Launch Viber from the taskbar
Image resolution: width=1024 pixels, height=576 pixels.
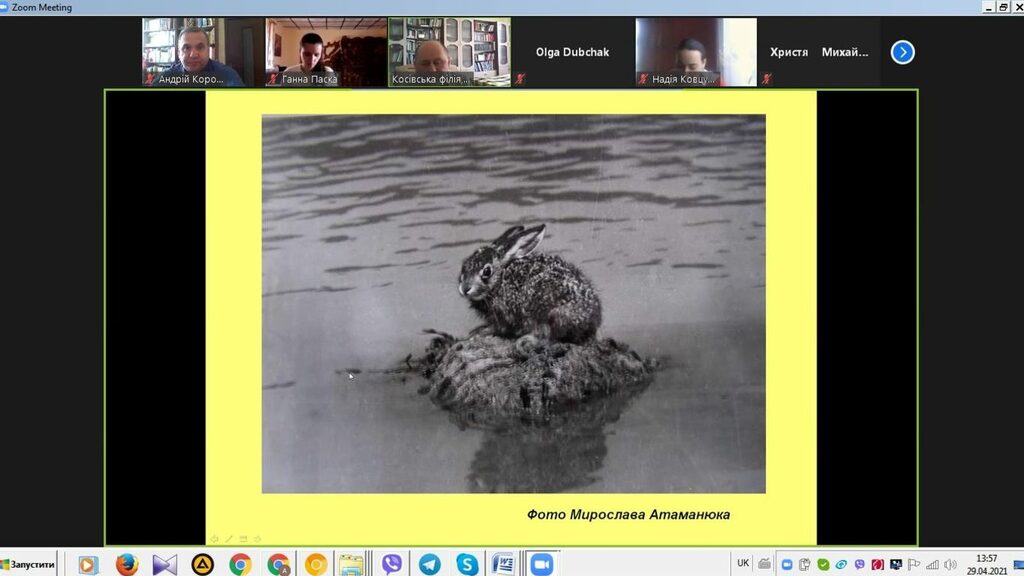point(392,564)
